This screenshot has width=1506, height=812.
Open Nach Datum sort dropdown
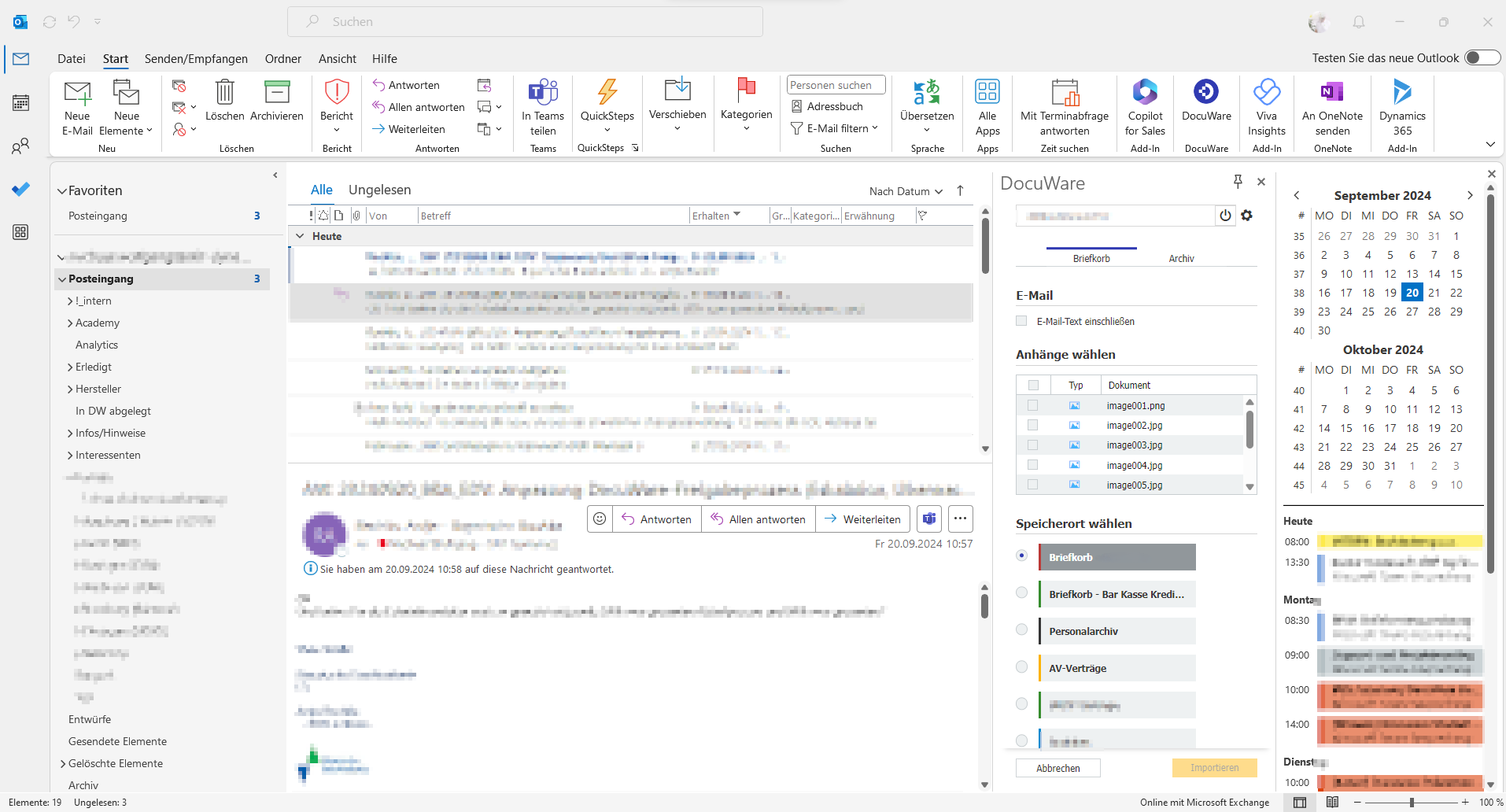(x=906, y=191)
